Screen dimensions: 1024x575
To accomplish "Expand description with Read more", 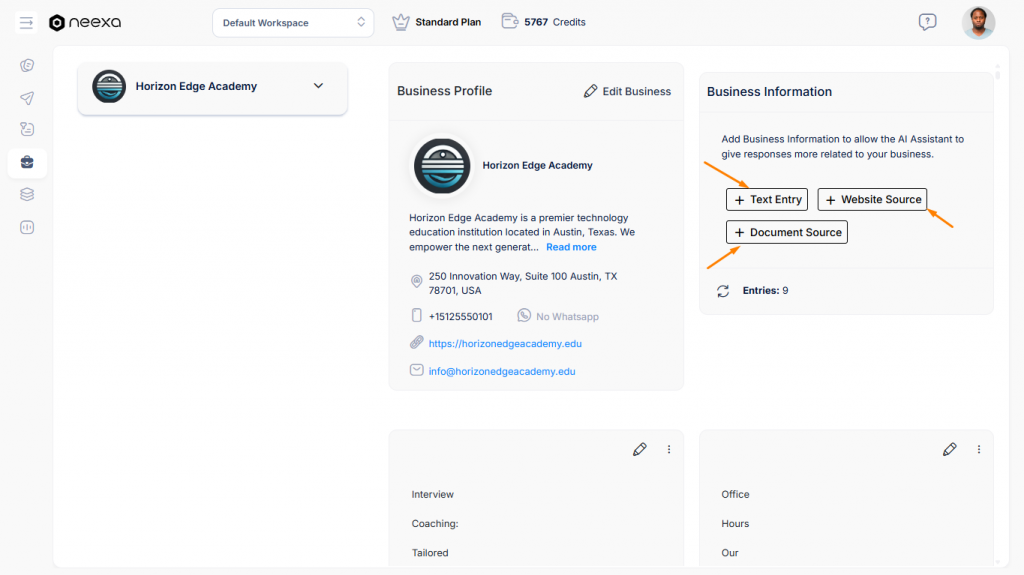I will tap(571, 247).
